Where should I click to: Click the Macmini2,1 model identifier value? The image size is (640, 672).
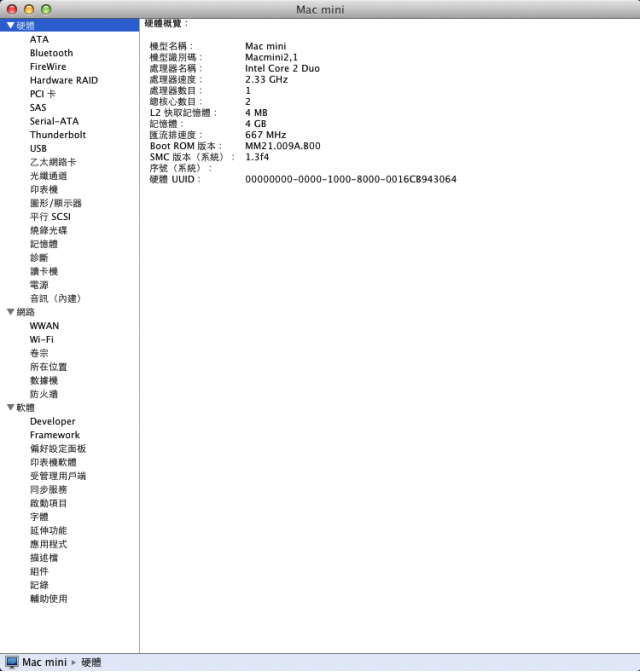pos(271,57)
